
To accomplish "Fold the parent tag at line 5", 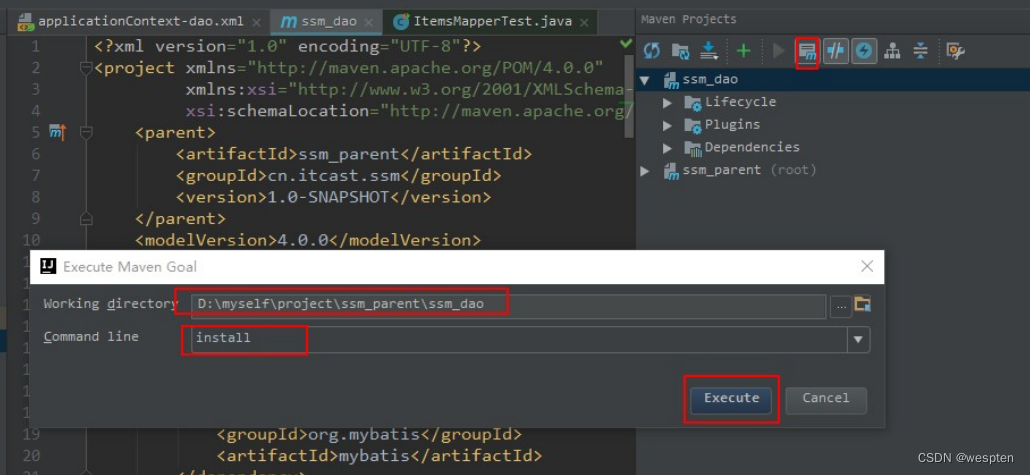I will pos(85,133).
